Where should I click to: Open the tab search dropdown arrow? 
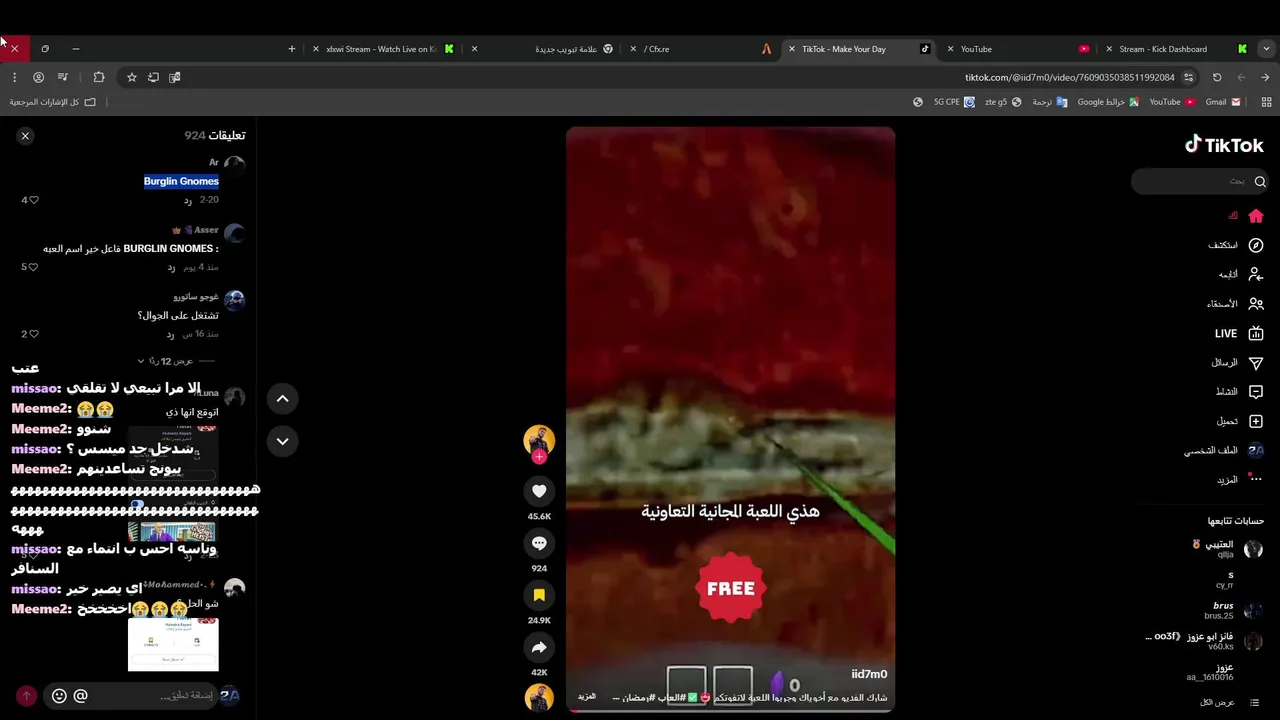click(1266, 49)
